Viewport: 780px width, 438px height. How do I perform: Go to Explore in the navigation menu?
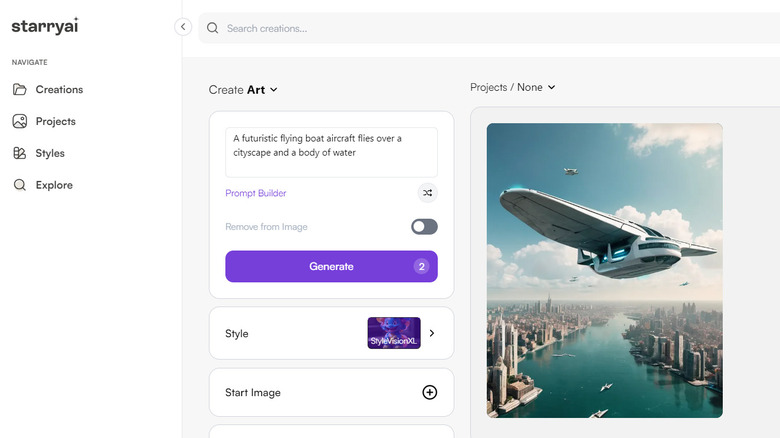[x=54, y=185]
